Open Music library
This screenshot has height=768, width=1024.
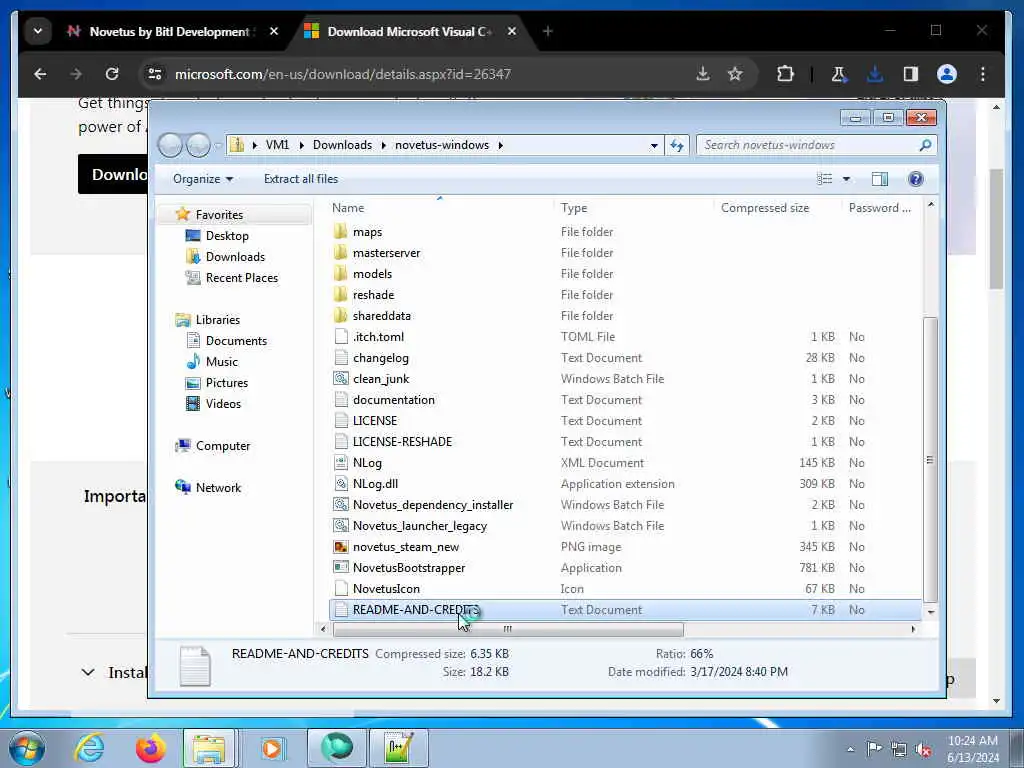pos(221,362)
